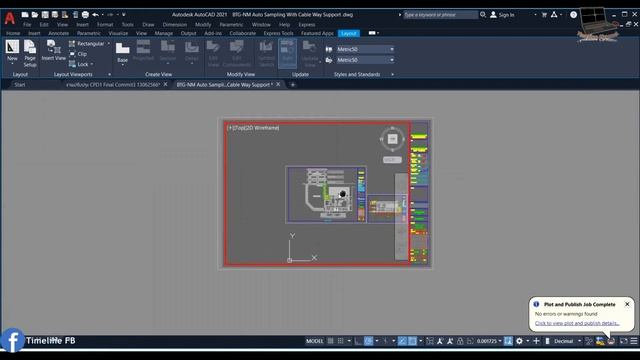Click the Clip viewport tool
Viewport: 640px width, 360px height.
(x=78, y=54)
